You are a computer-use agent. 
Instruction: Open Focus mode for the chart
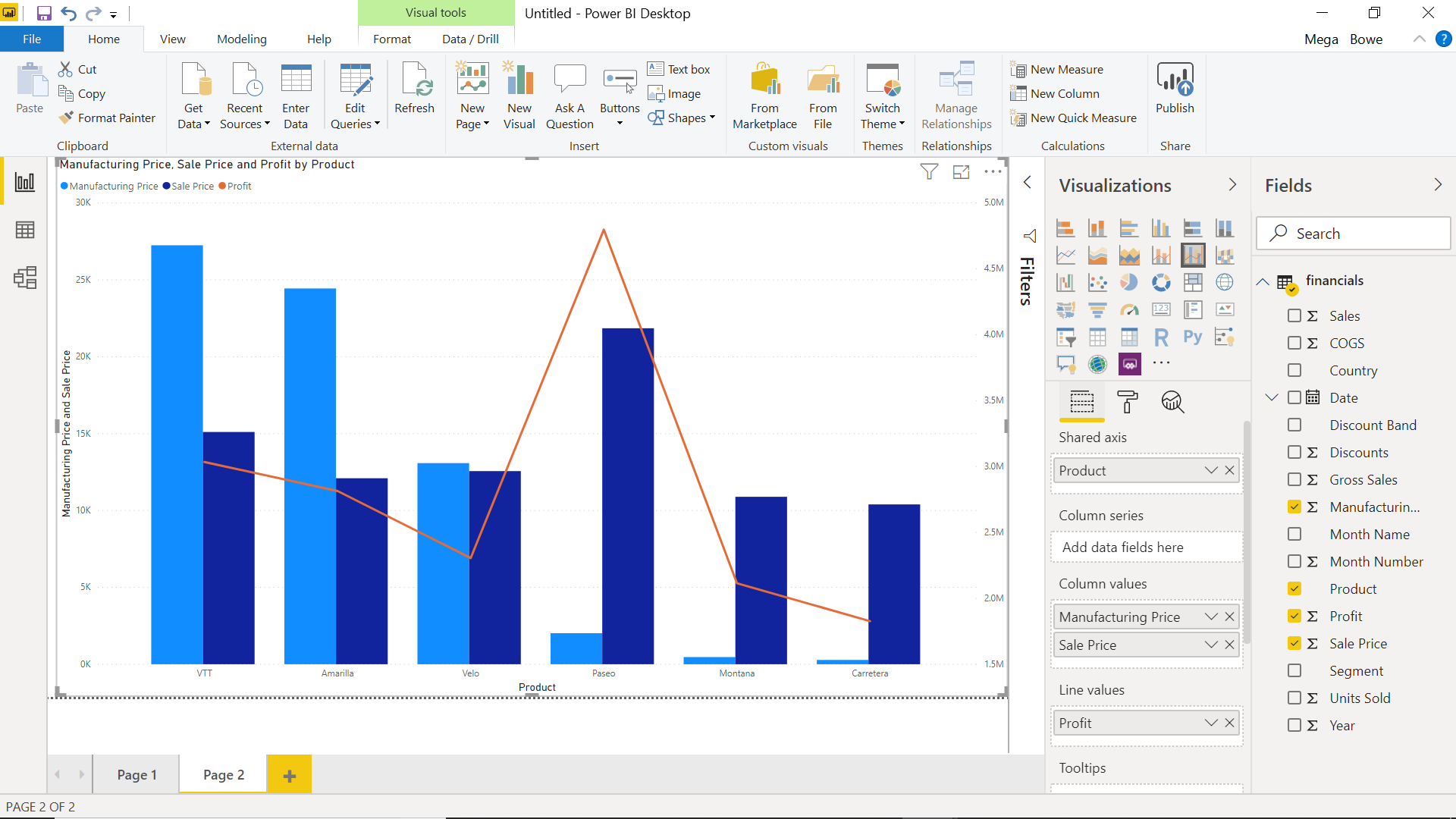tap(961, 172)
